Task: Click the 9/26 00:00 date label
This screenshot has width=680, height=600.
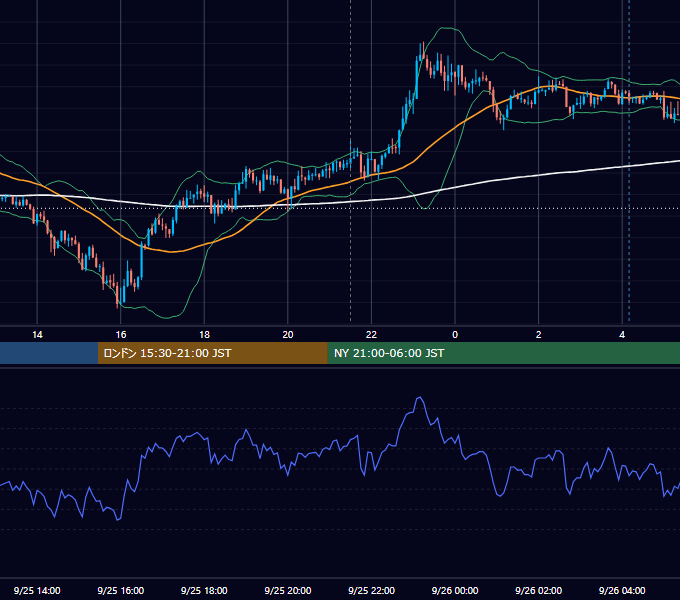Action: coord(455,590)
